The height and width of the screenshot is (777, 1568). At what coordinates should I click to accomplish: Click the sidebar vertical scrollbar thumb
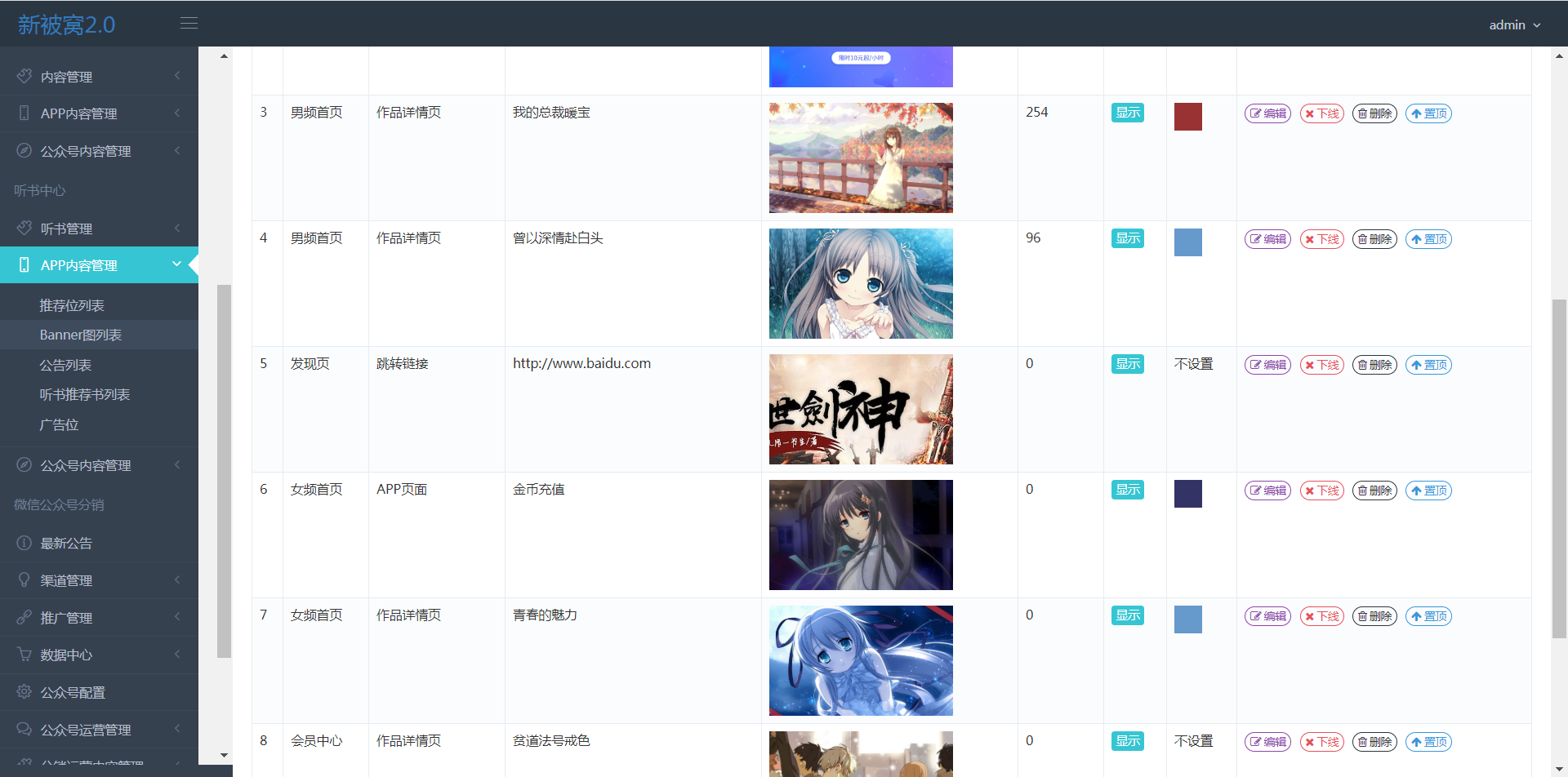224,471
